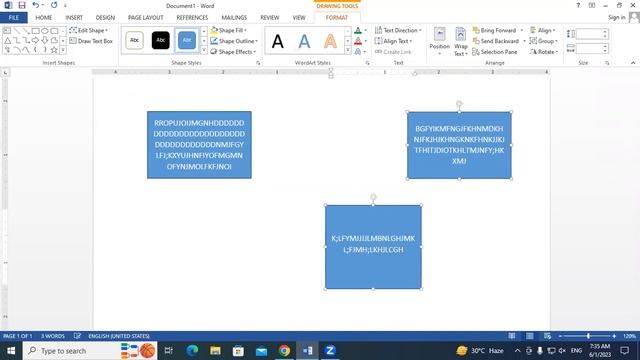Open Align Text dropdown
Image resolution: width=640 pixels, height=360 pixels.
(393, 41)
